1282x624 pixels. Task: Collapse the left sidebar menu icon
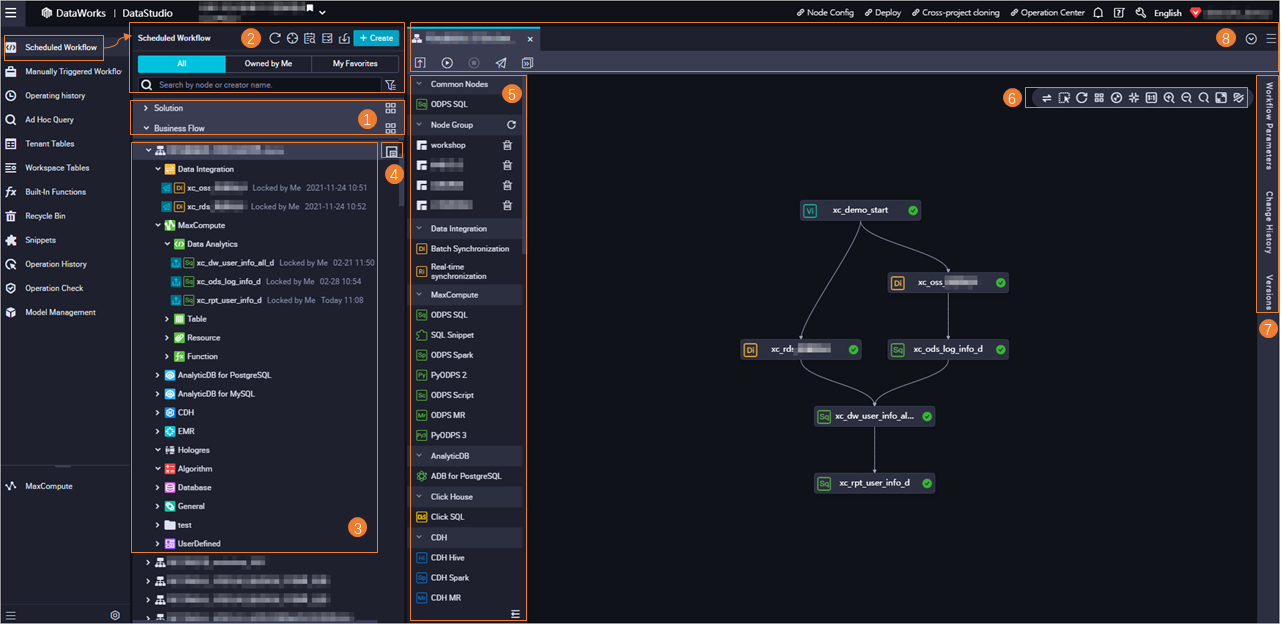11,615
